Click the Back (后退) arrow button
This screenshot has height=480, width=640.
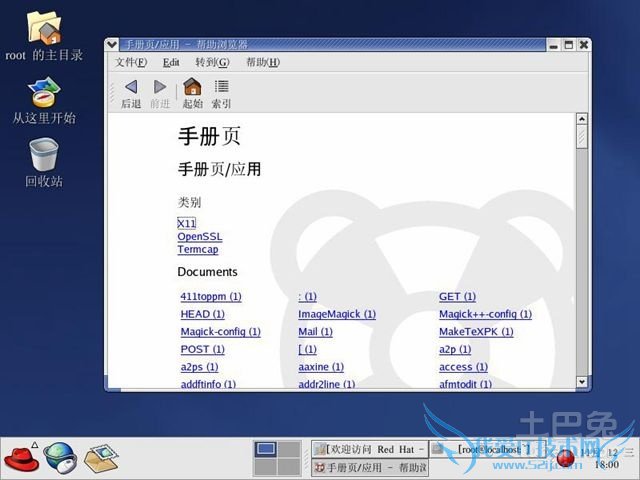coord(131,94)
